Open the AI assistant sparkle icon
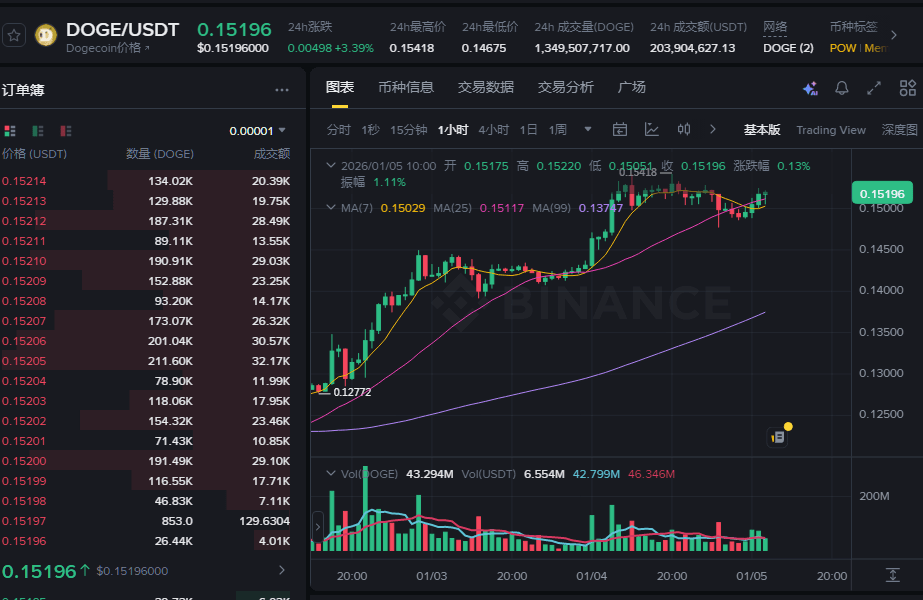923x600 pixels. (x=811, y=88)
